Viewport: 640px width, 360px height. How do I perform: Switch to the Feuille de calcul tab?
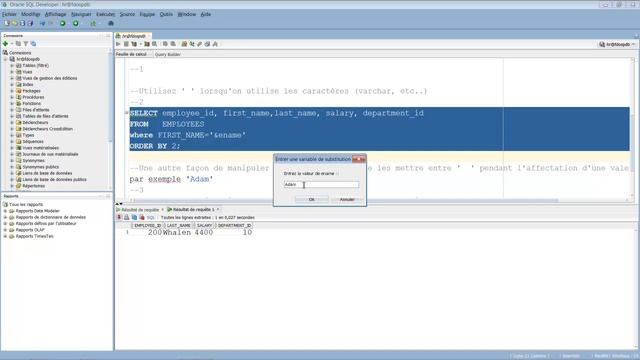(x=131, y=54)
